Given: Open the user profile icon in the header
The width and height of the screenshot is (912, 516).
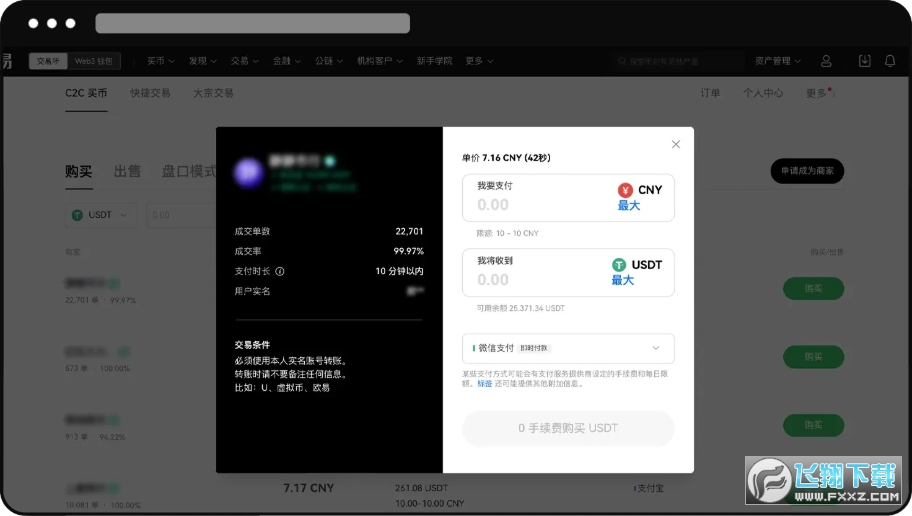Looking at the screenshot, I should (x=826, y=61).
